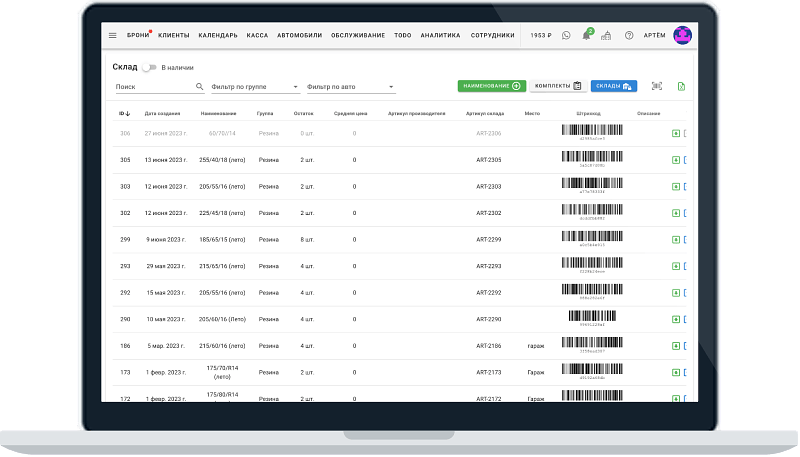This screenshot has height=457, width=800.
Task: Click the green stock icon on row 290
Action: point(676,319)
